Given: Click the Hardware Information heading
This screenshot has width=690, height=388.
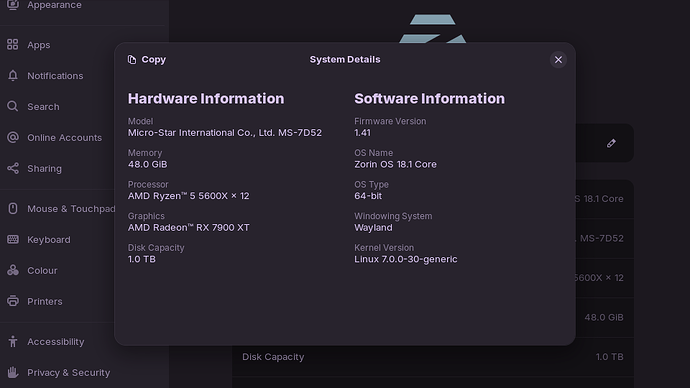Looking at the screenshot, I should click(206, 99).
